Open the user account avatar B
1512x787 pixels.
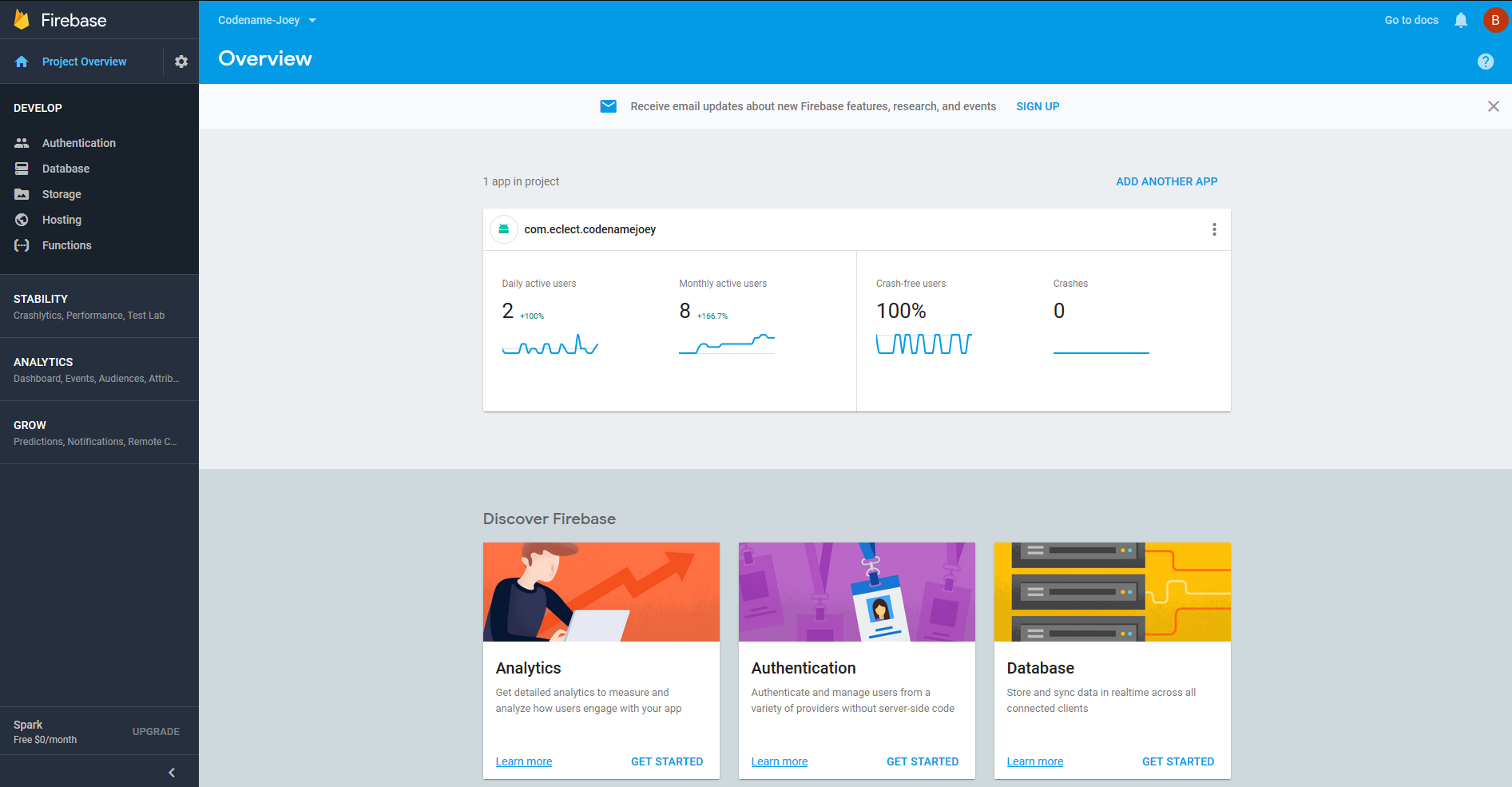pos(1495,20)
